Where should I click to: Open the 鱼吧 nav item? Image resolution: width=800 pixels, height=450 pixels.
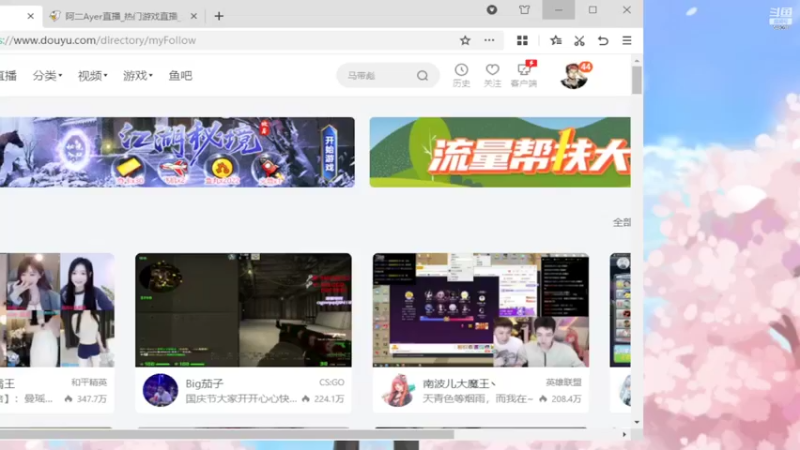(181, 76)
